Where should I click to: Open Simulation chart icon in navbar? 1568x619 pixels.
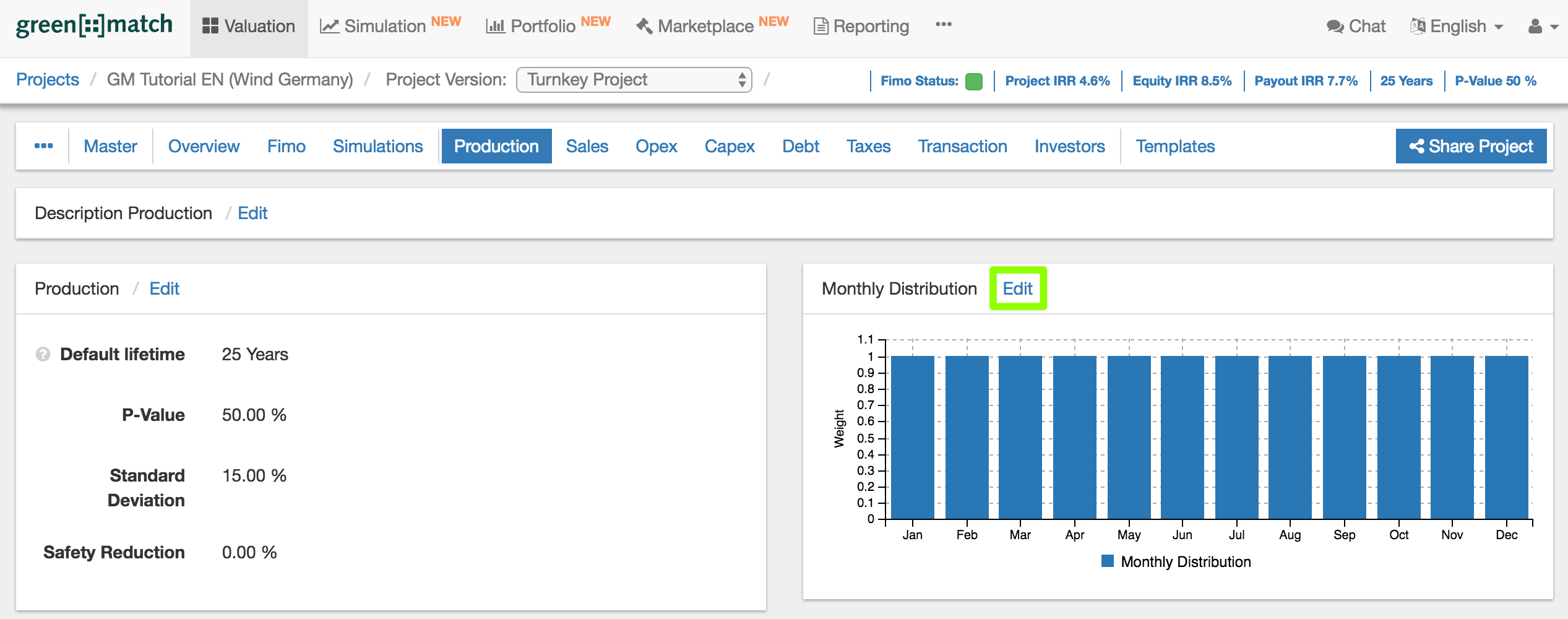point(329,26)
